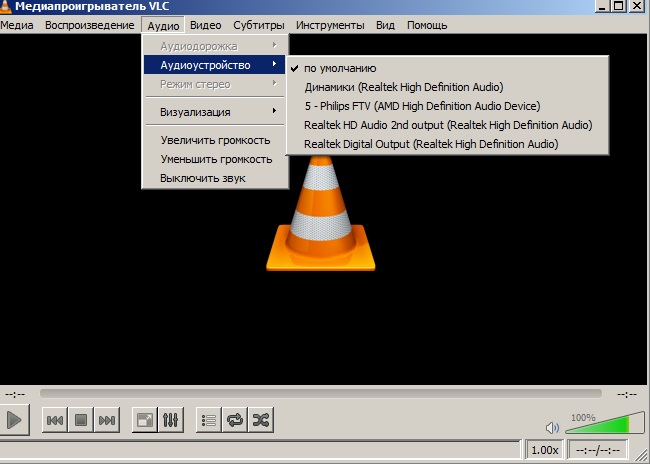The image size is (650, 464).
Task: Open the Помощь menu
Action: tap(427, 25)
